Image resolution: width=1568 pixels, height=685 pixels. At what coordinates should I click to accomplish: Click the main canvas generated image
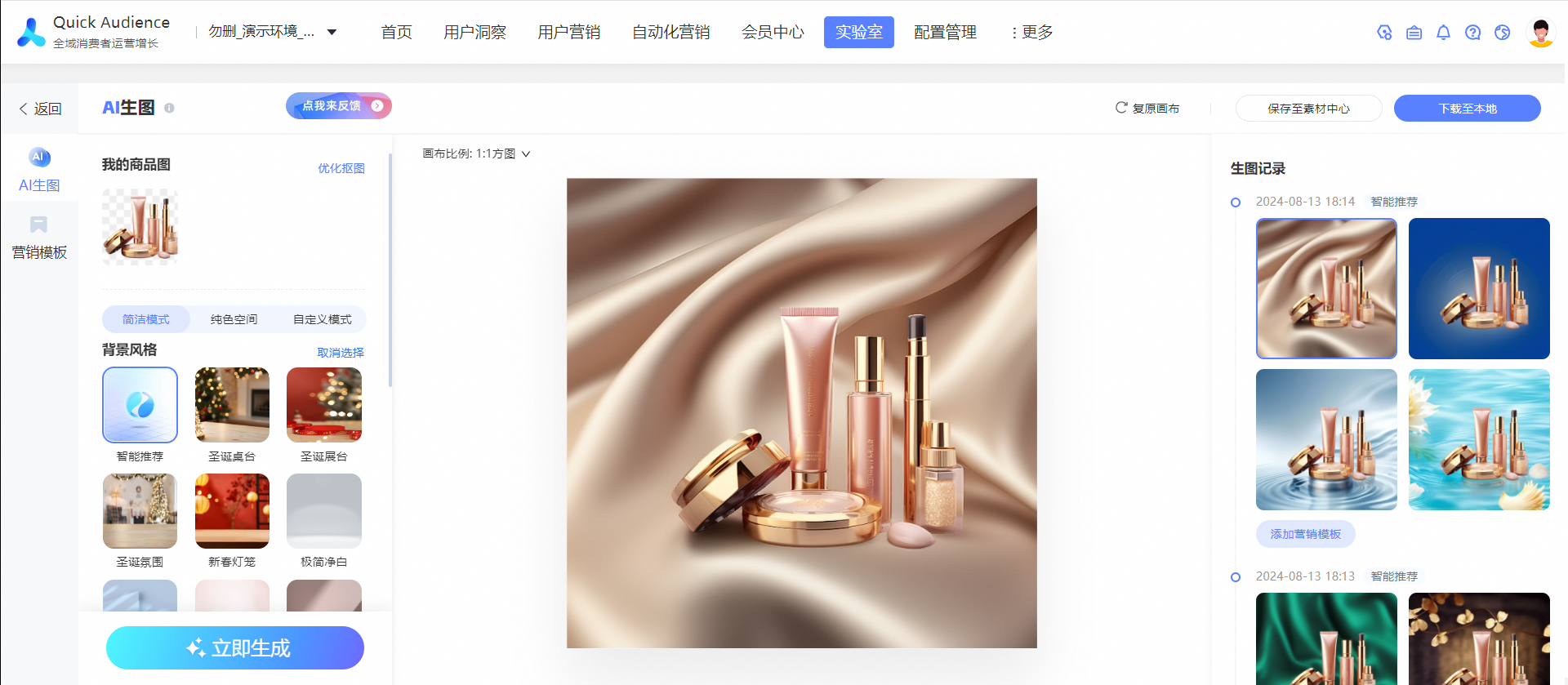pos(802,413)
